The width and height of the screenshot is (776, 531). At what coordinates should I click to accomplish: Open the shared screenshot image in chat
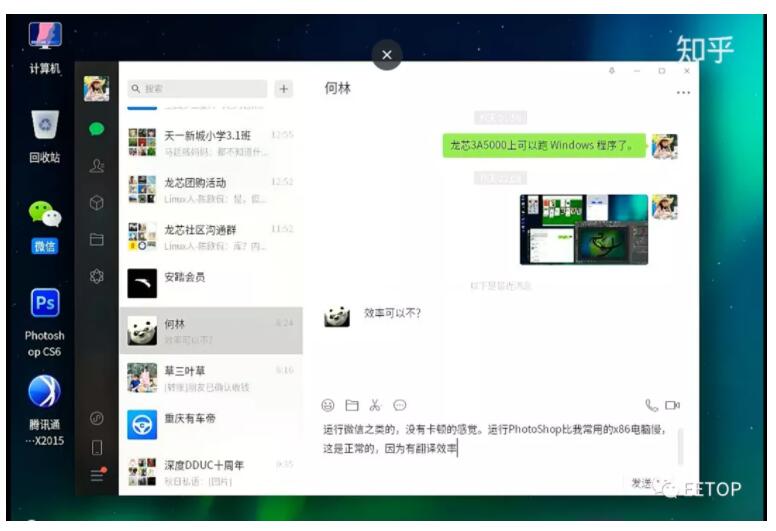pos(583,229)
